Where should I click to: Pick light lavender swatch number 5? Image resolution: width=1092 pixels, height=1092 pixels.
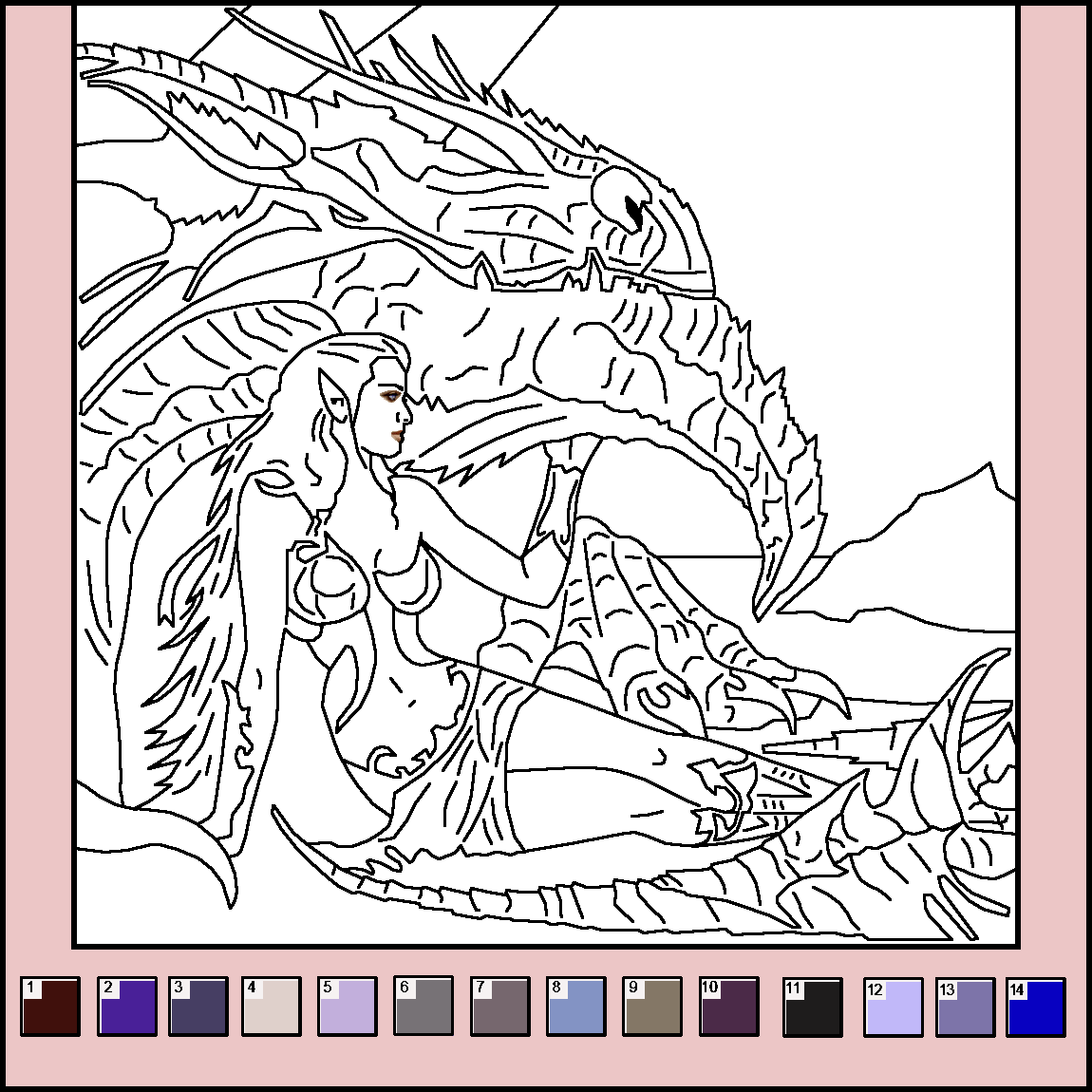tap(348, 1007)
